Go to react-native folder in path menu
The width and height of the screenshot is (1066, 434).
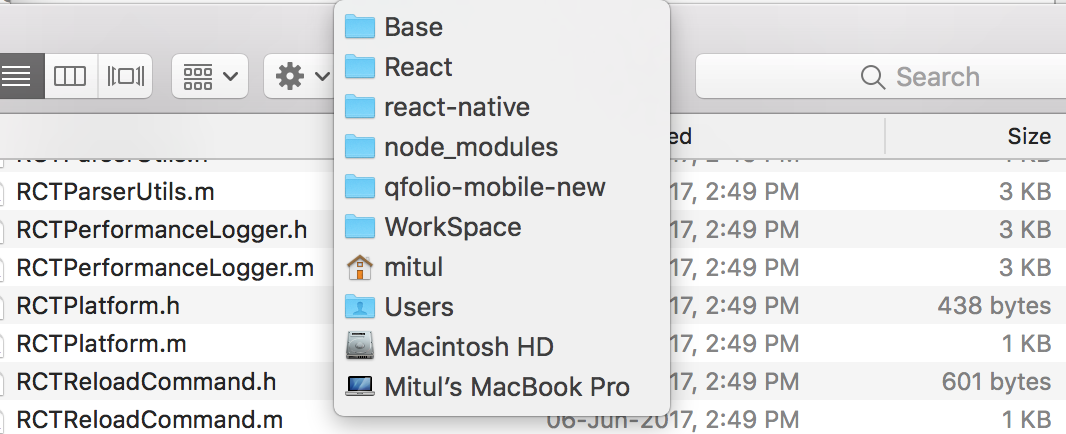click(x=502, y=107)
